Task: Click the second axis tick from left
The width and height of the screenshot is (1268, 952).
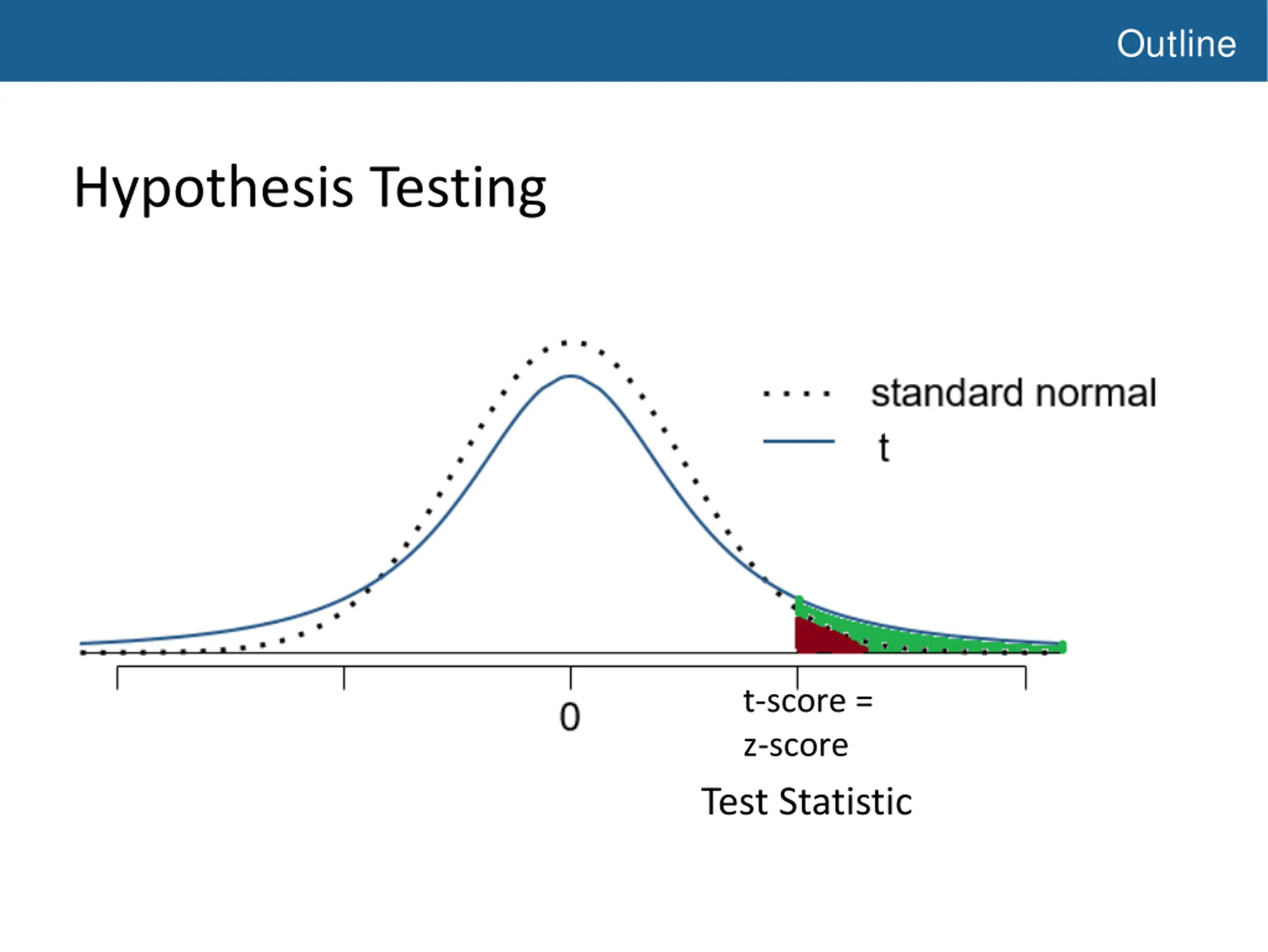Action: [x=344, y=678]
